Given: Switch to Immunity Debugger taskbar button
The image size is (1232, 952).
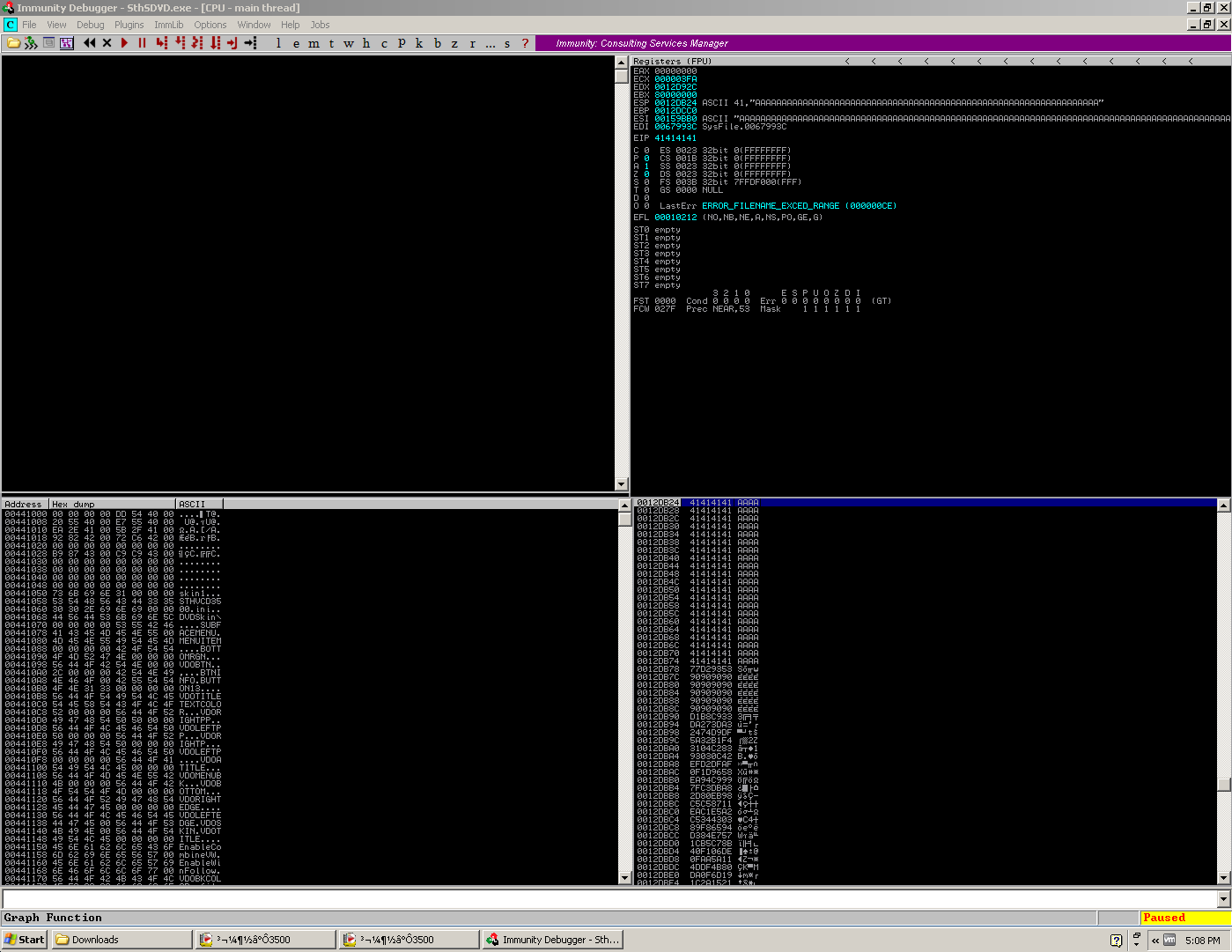Looking at the screenshot, I should [x=553, y=940].
